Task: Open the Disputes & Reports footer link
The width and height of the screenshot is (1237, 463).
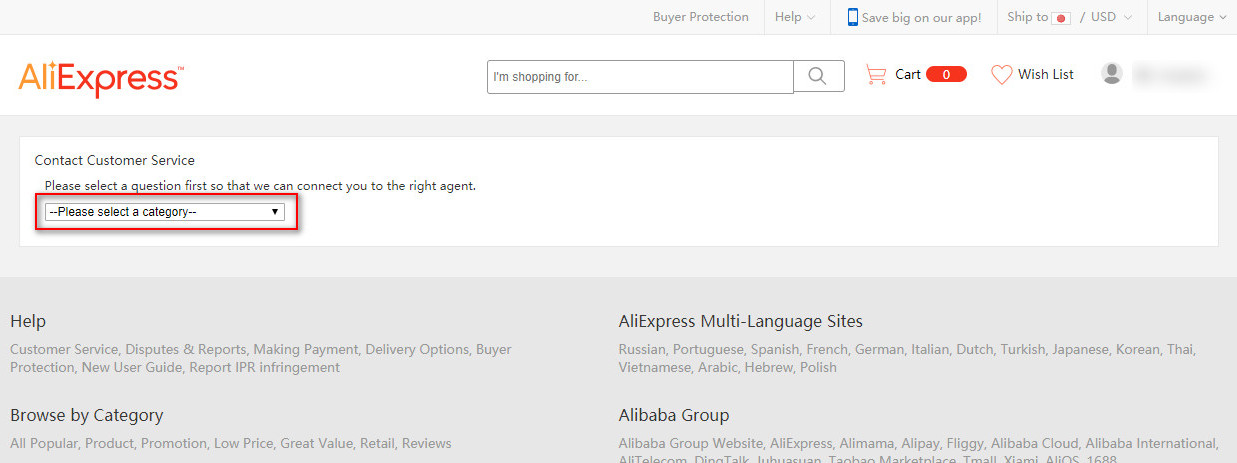Action: tap(186, 349)
